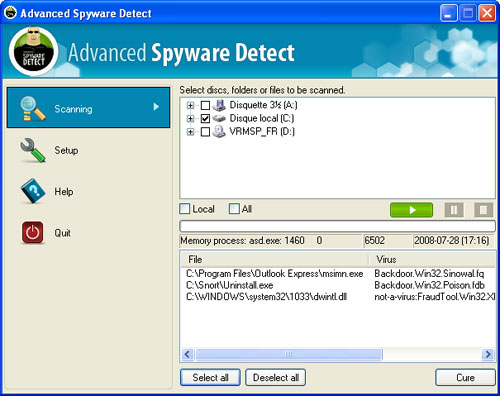This screenshot has height=396, width=500.
Task: Click the Virus column header
Action: [x=432, y=259]
